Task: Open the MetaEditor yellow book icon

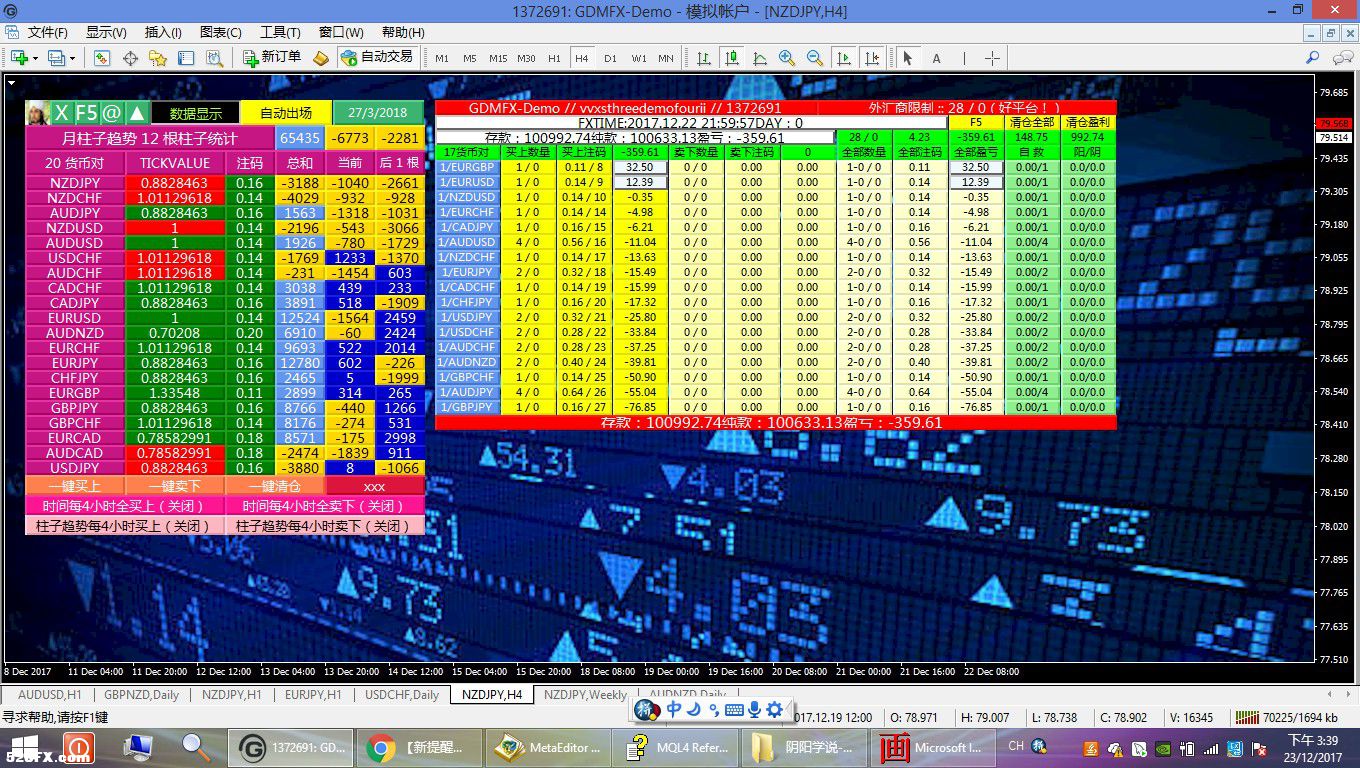Action: 321,58
